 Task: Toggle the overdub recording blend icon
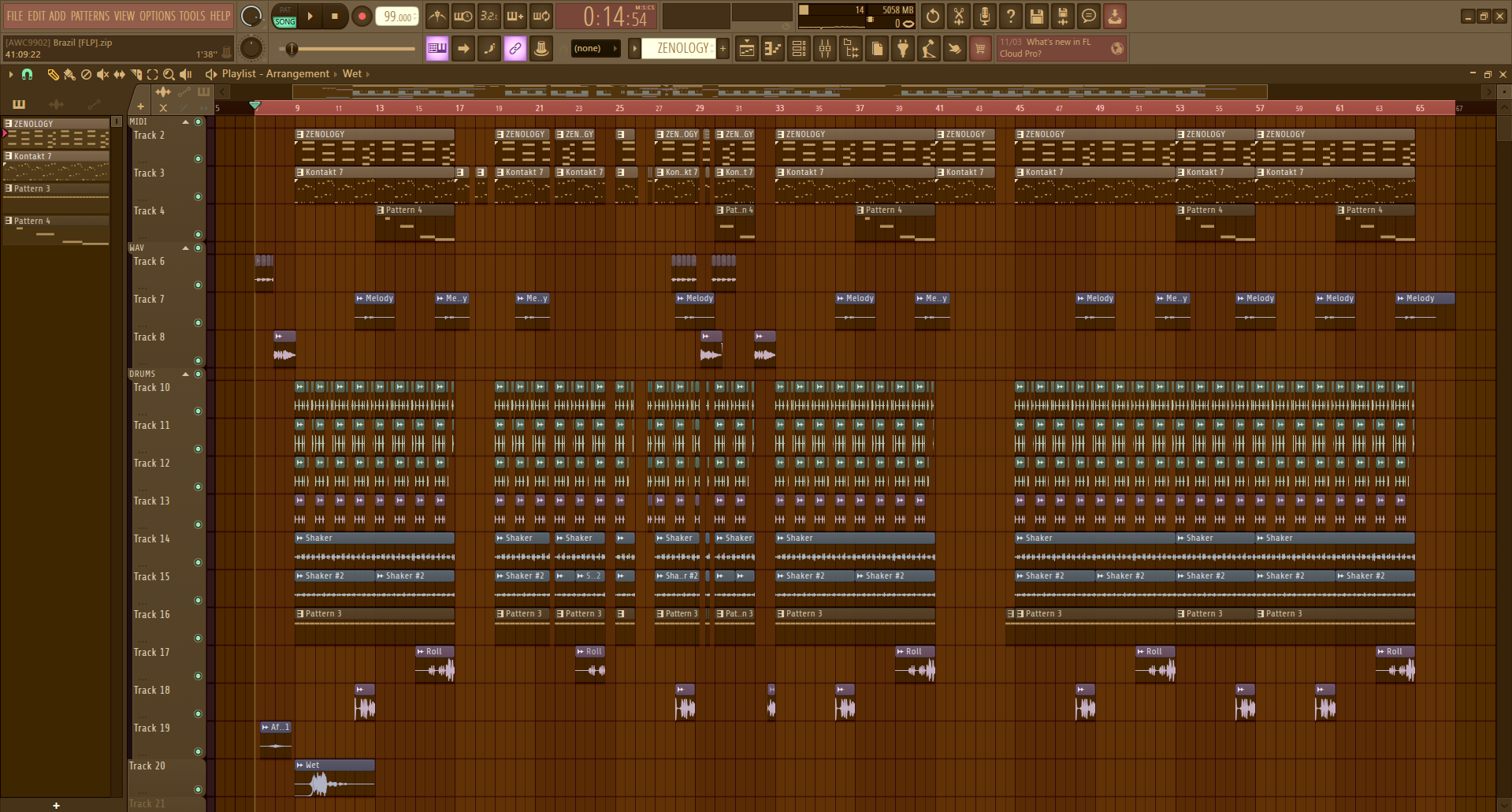pyautogui.click(x=515, y=16)
